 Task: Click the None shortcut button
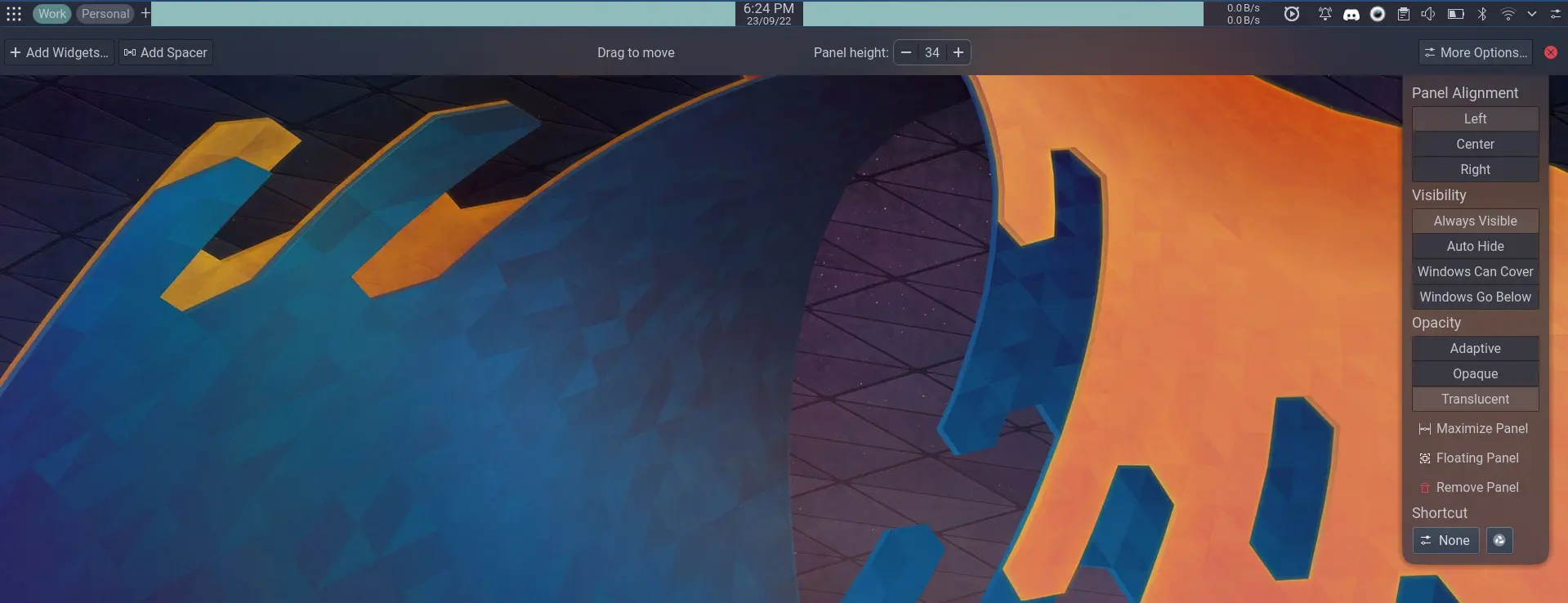click(x=1445, y=540)
